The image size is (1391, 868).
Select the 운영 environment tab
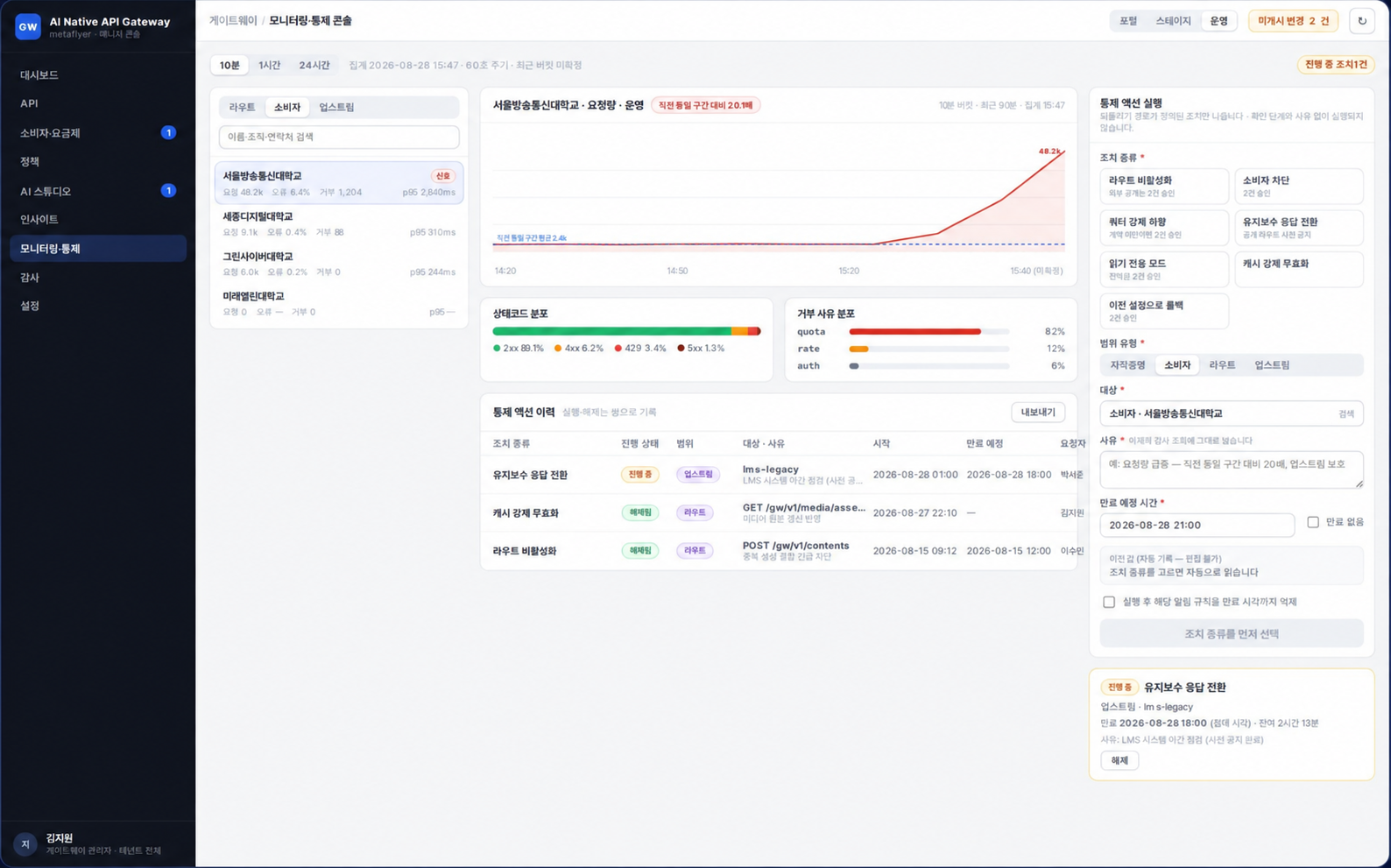click(1219, 21)
